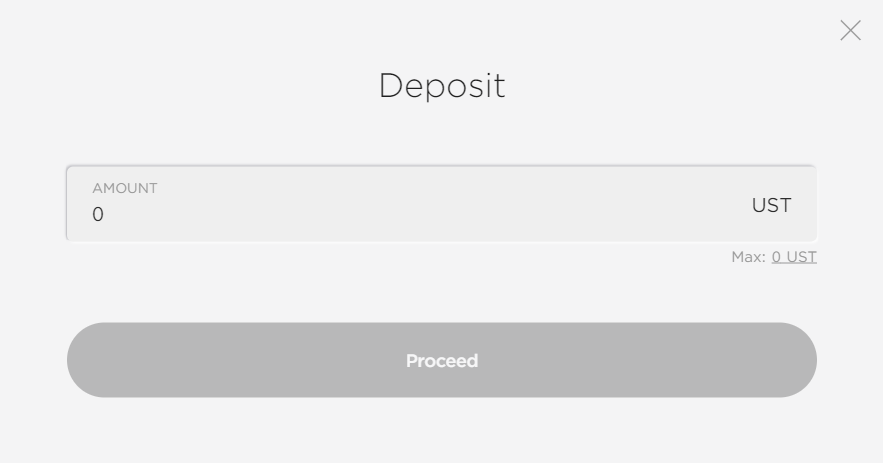Exit the Deposit window using the close cross

point(850,30)
